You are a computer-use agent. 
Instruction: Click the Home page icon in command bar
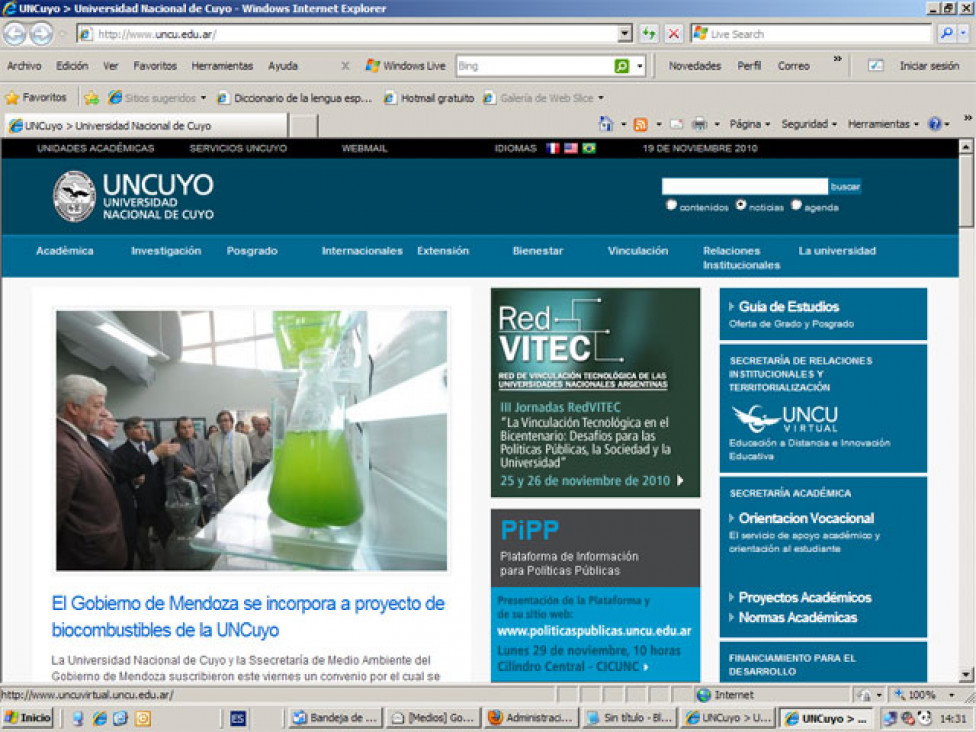point(606,124)
